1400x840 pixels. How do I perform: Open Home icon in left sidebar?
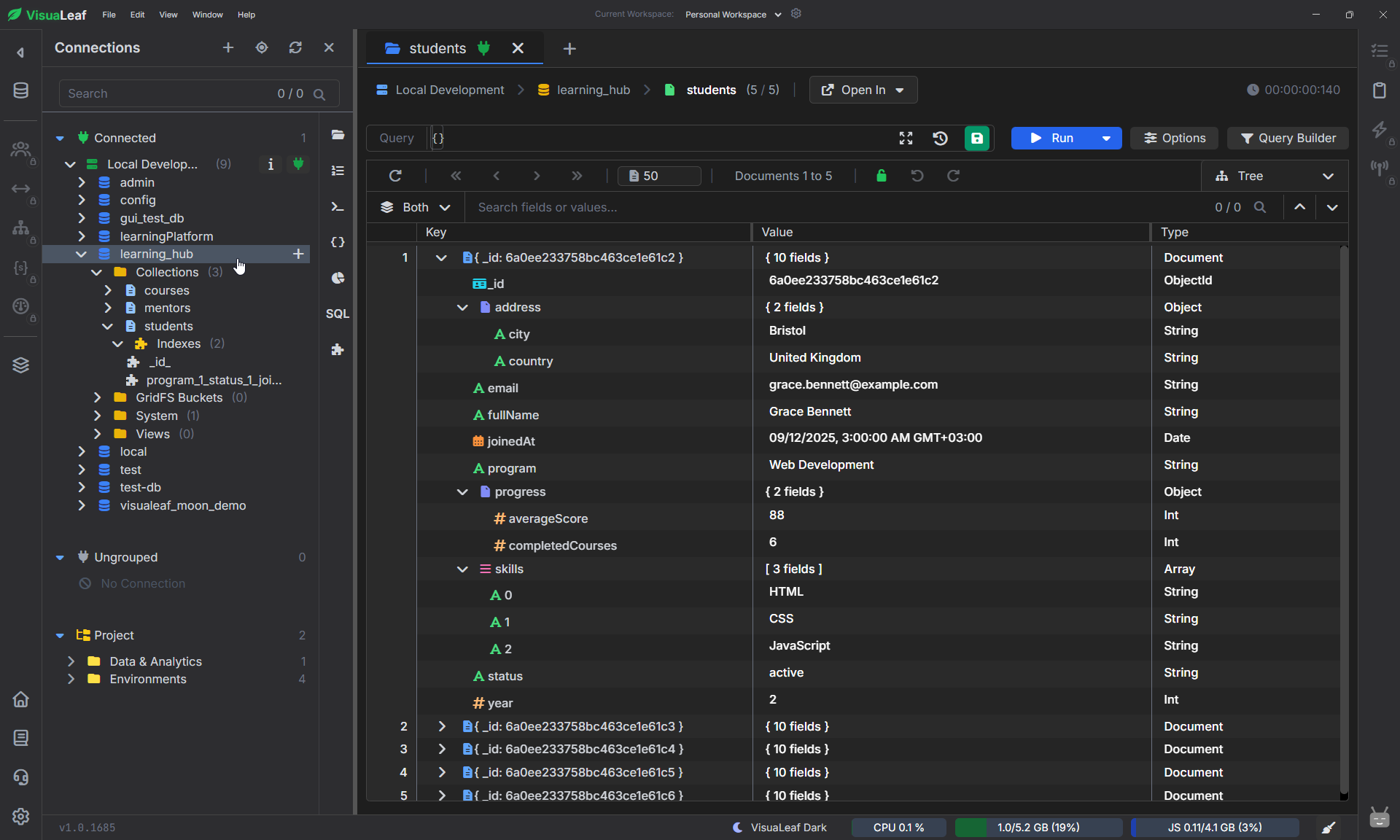point(20,699)
